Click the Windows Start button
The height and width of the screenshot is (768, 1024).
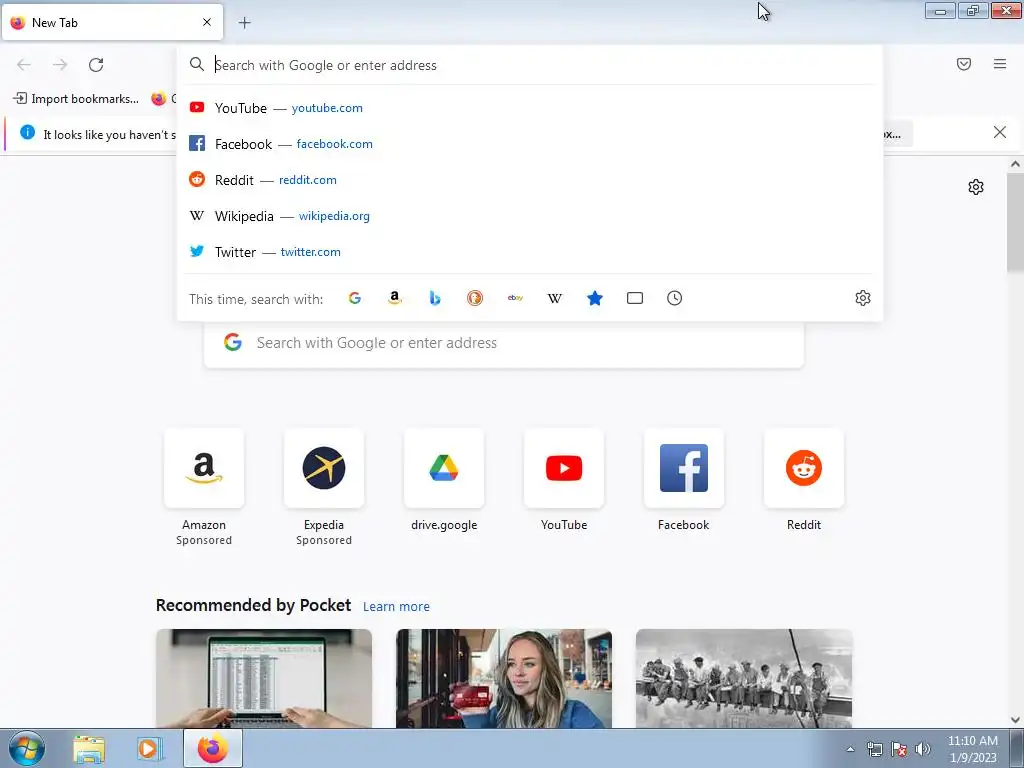click(x=27, y=748)
